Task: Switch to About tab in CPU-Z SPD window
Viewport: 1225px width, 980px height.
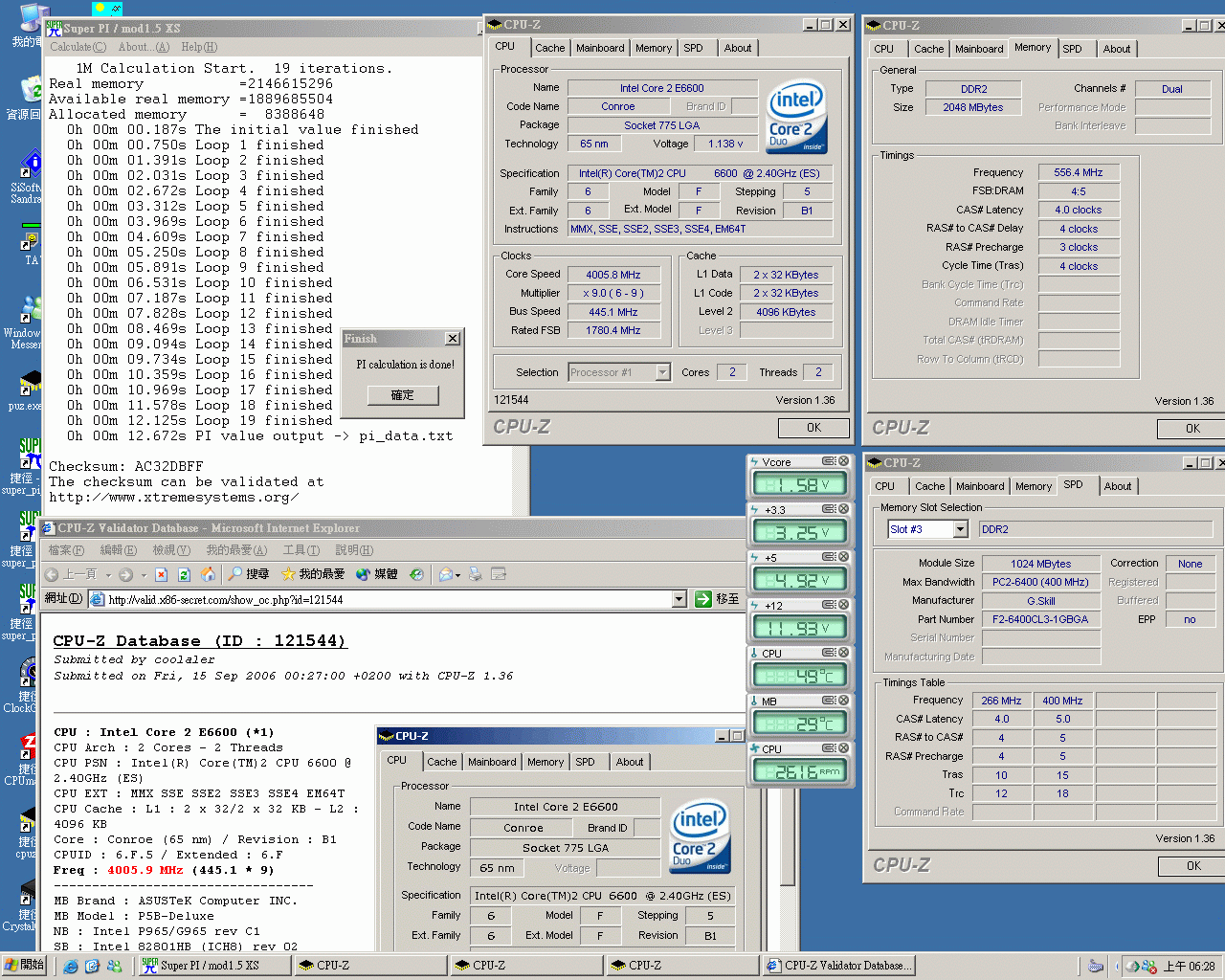Action: (1118, 486)
